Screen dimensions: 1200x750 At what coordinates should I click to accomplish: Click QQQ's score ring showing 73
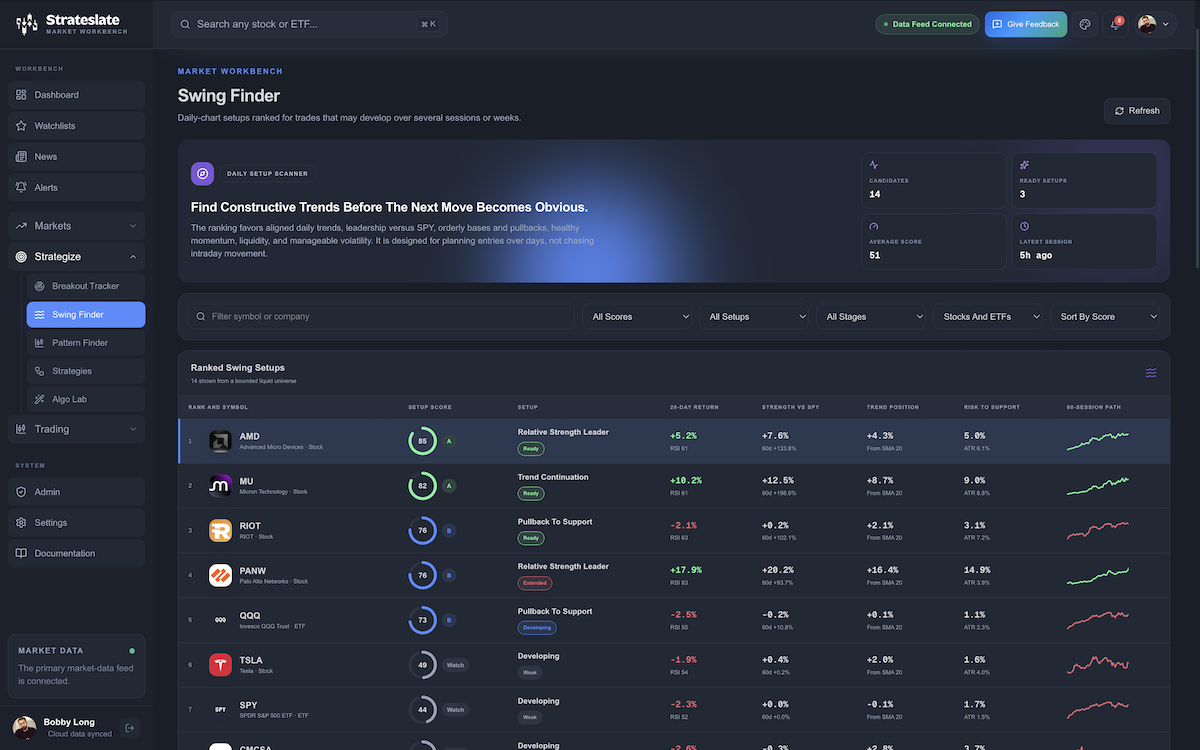(422, 620)
